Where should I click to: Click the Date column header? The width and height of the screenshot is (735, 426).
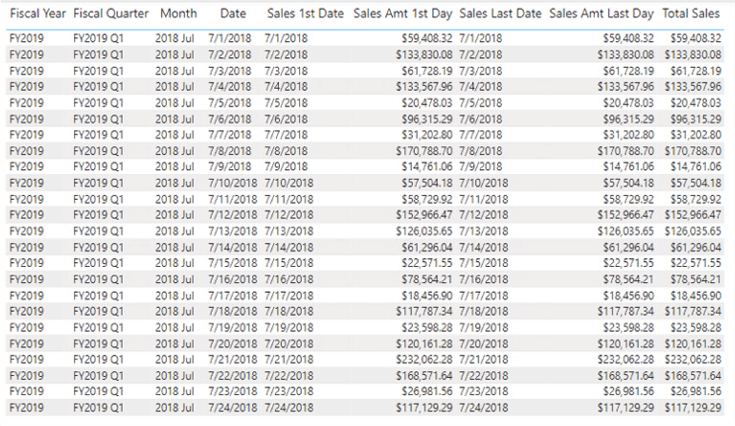232,14
